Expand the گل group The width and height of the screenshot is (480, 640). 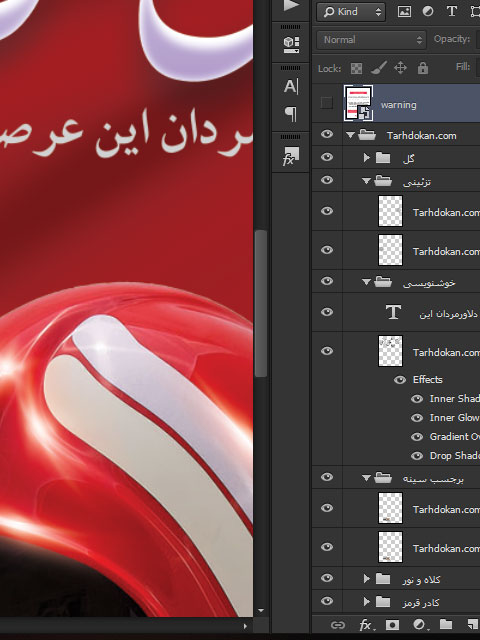[366, 158]
